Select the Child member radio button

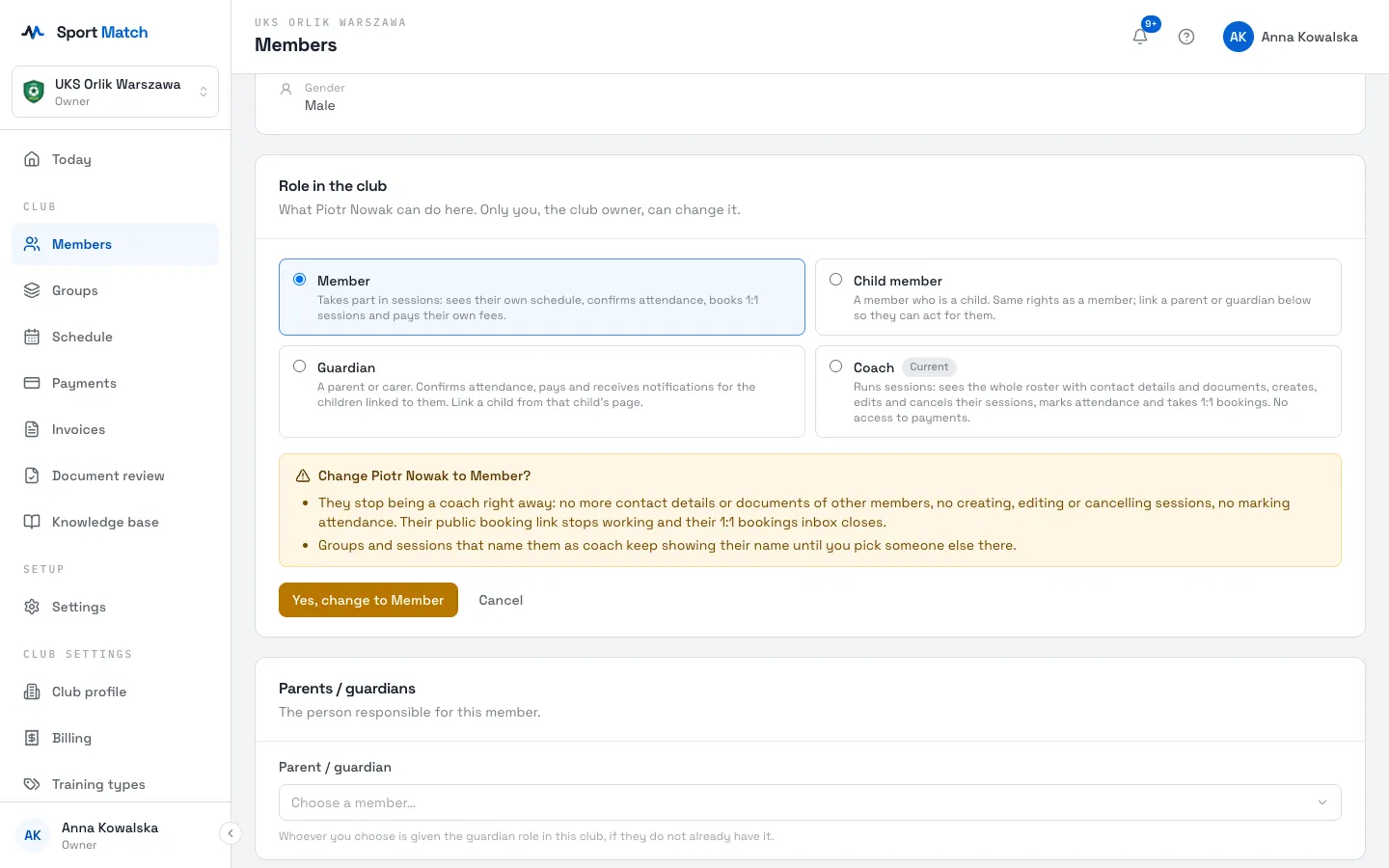pyautogui.click(x=836, y=280)
